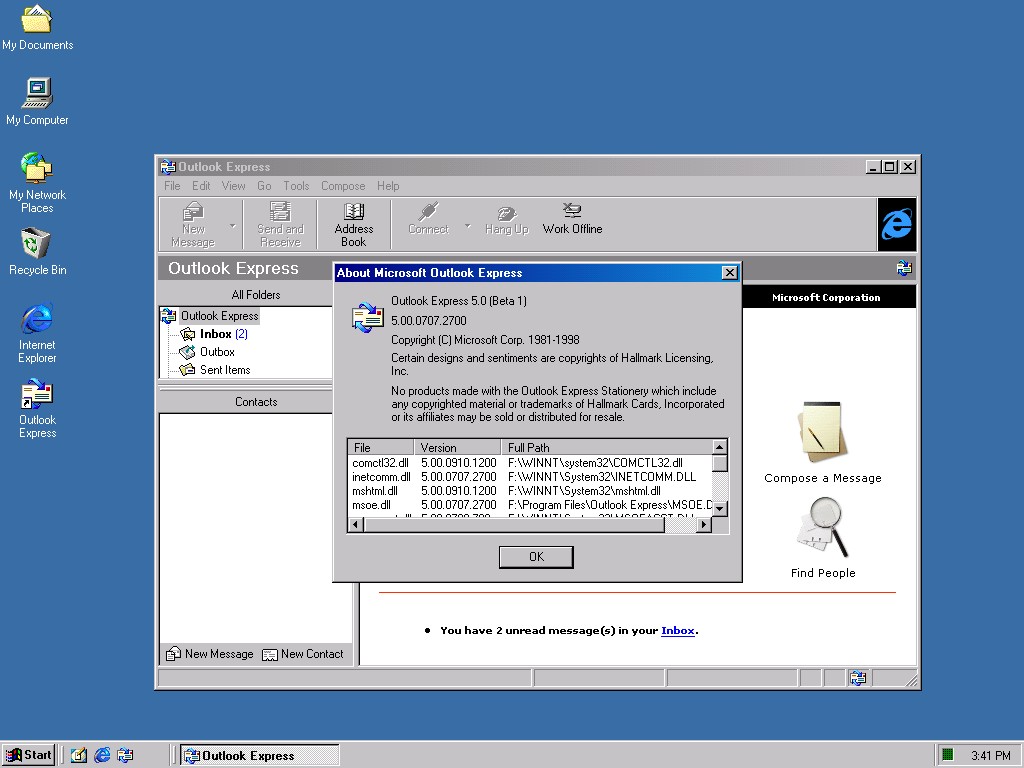
Task: Open the Edit menu
Action: 201,186
